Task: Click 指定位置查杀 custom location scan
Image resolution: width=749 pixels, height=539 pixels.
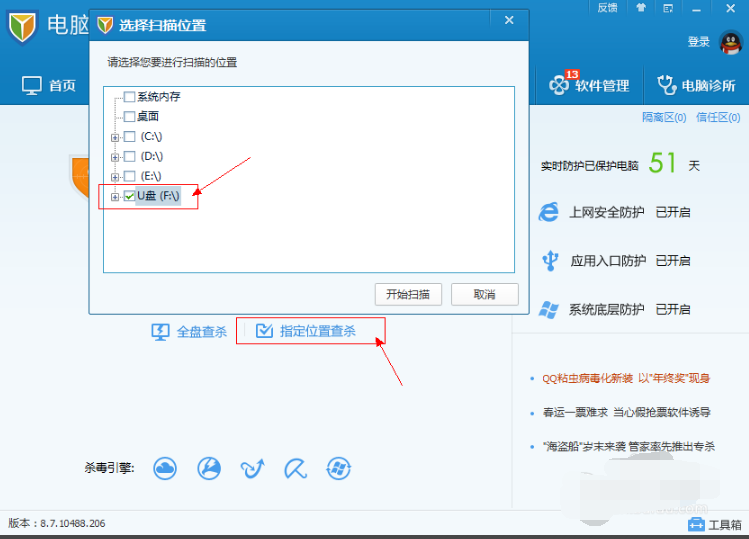Action: click(308, 331)
